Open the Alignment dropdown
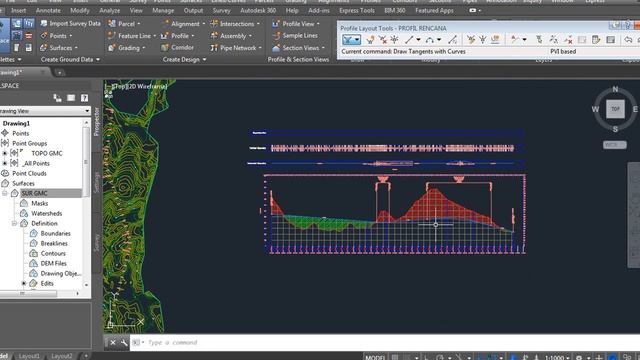This screenshot has width=640, height=360. [x=204, y=24]
